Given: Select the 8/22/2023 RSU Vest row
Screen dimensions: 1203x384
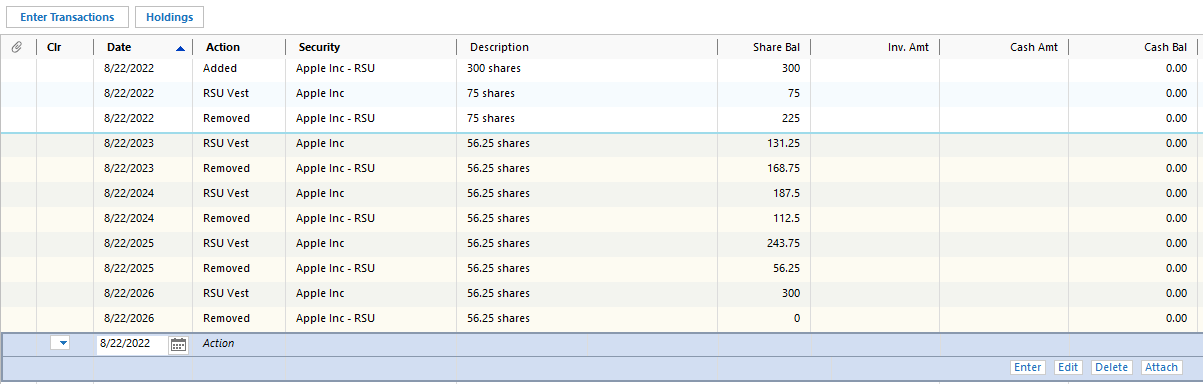Looking at the screenshot, I should 600,143.
